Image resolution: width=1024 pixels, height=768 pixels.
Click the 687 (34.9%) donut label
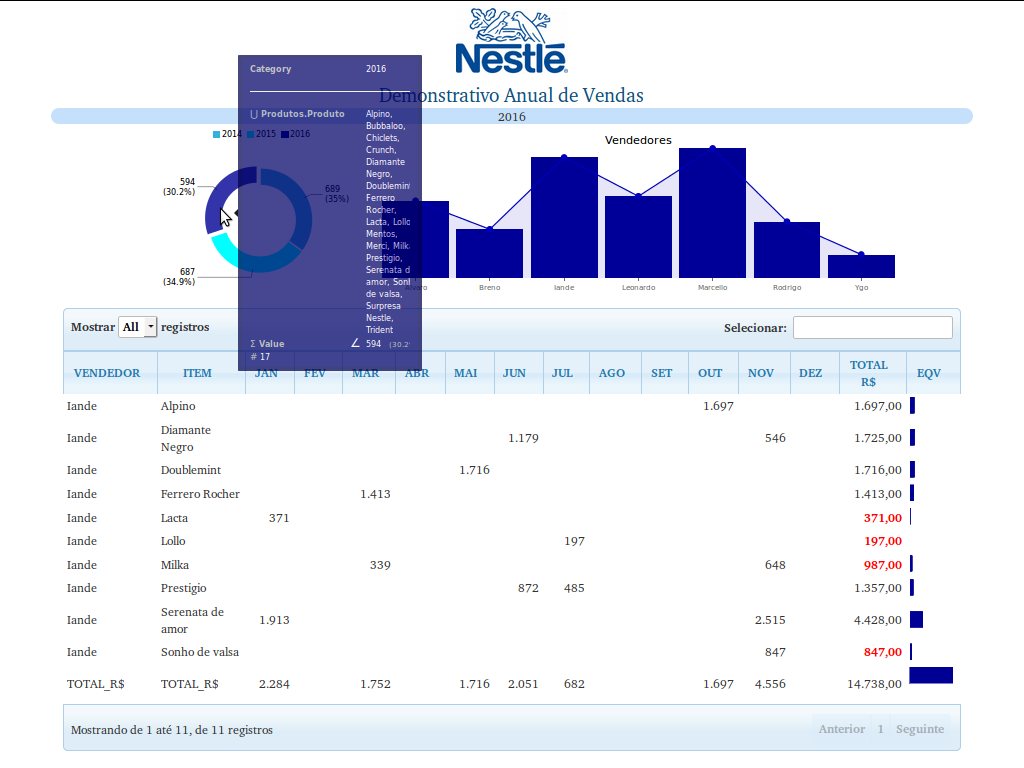pyautogui.click(x=180, y=277)
